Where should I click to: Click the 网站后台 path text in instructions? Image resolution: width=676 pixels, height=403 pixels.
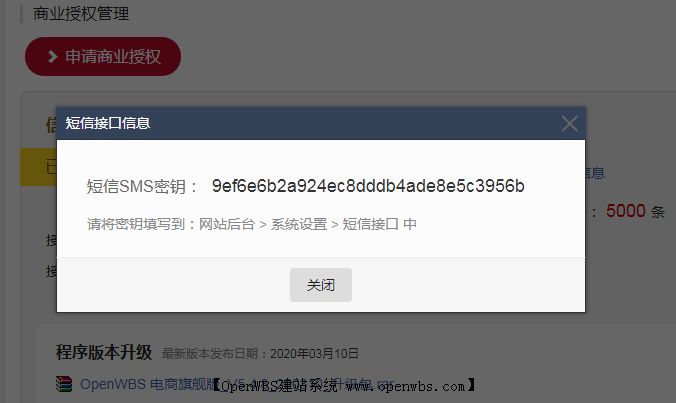coord(227,224)
